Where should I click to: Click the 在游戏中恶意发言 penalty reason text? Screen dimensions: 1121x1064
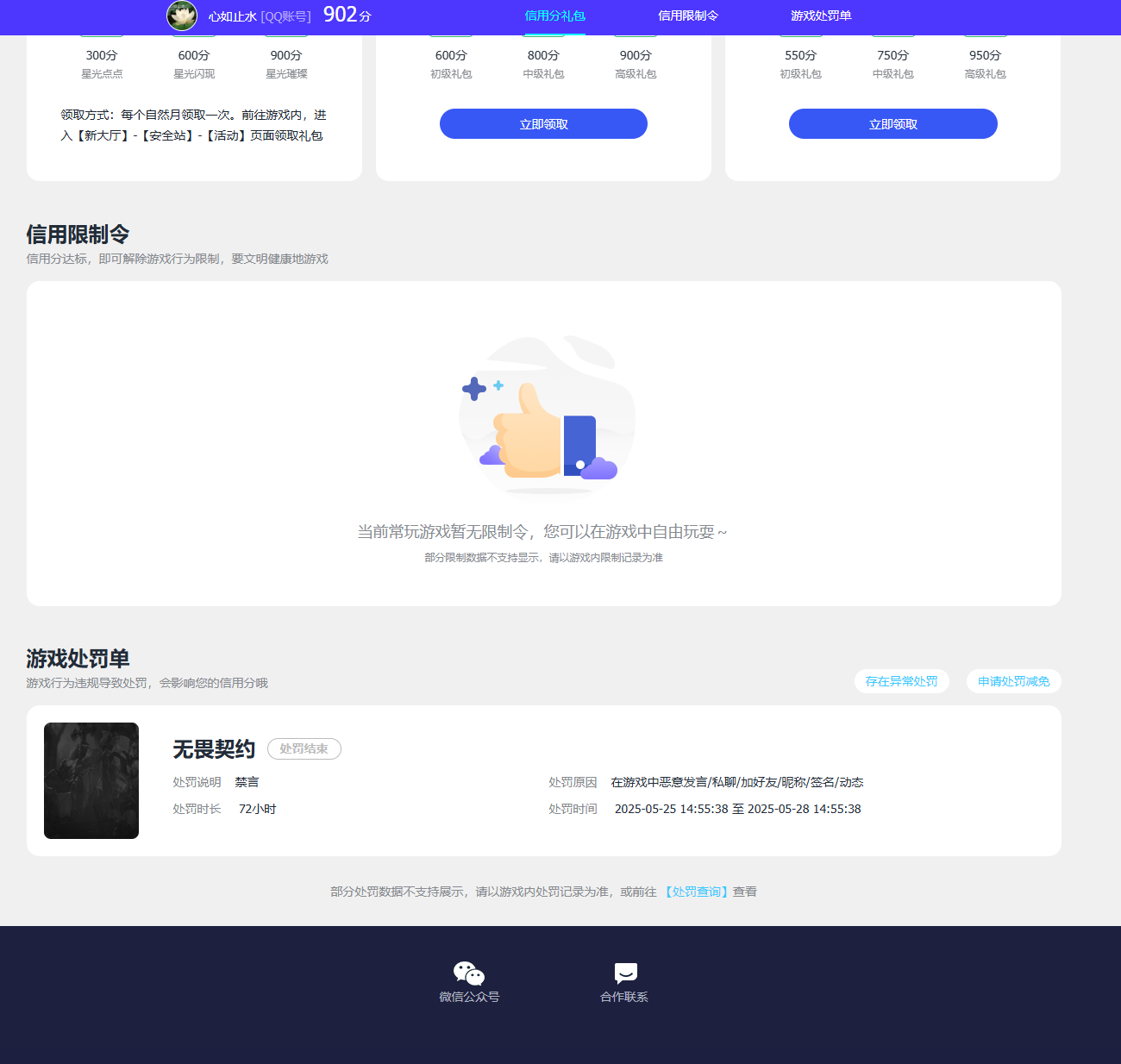[737, 782]
